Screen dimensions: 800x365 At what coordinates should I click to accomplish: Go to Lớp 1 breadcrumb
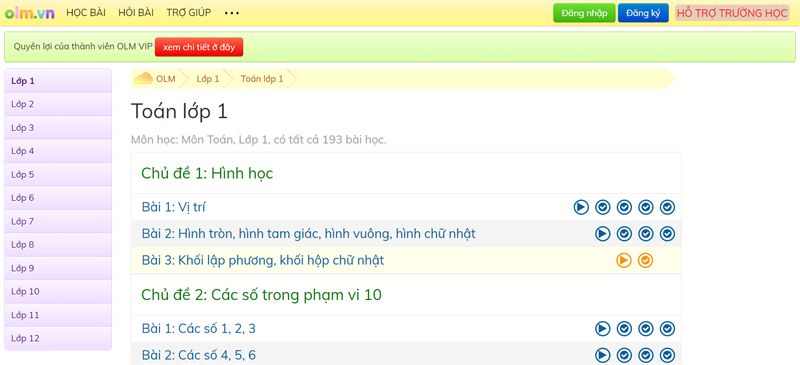coord(208,79)
